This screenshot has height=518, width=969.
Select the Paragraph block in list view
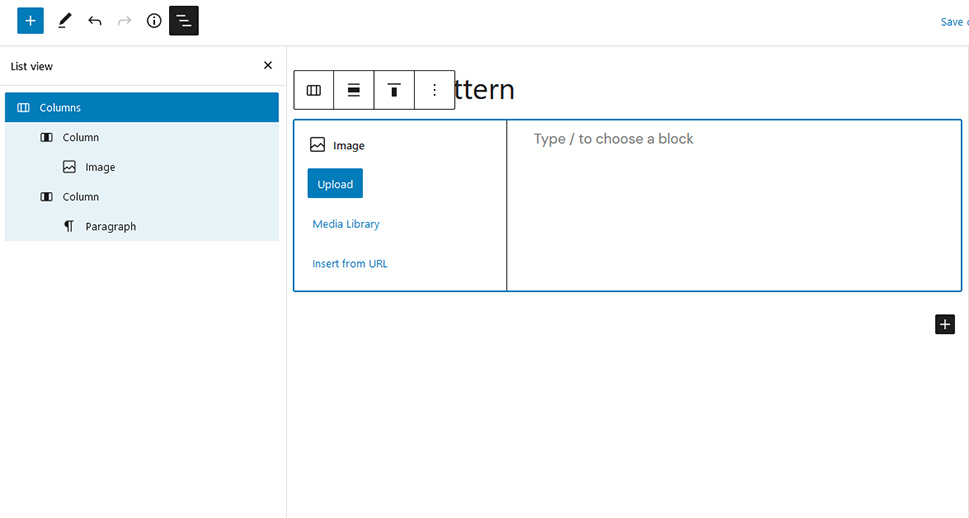click(x=142, y=226)
